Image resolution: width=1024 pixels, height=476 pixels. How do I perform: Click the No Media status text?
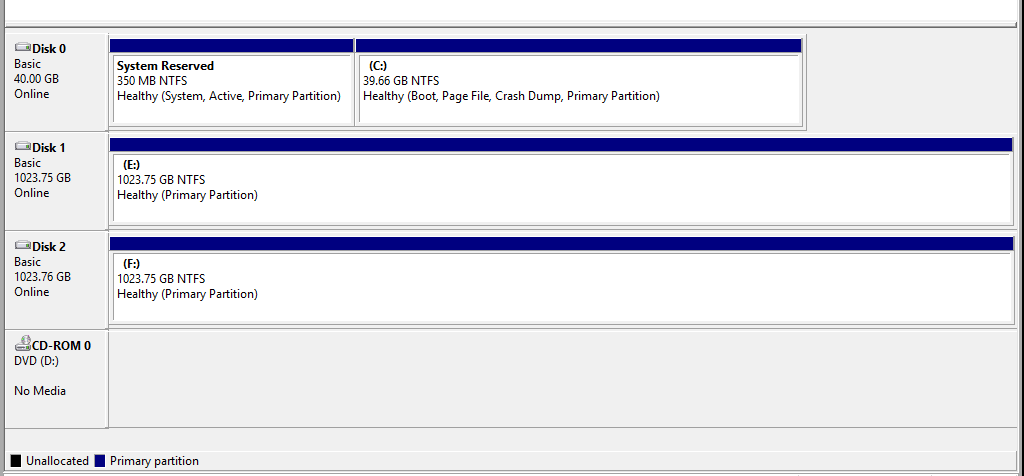click(x=40, y=391)
